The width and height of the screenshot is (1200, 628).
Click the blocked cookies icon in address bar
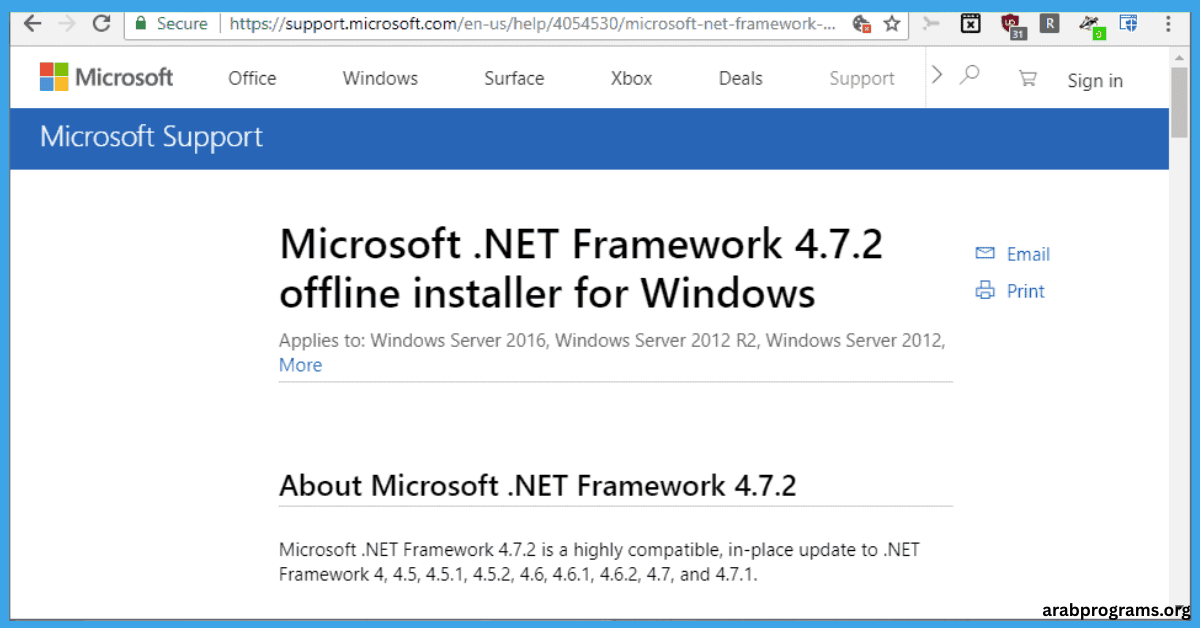pos(862,23)
